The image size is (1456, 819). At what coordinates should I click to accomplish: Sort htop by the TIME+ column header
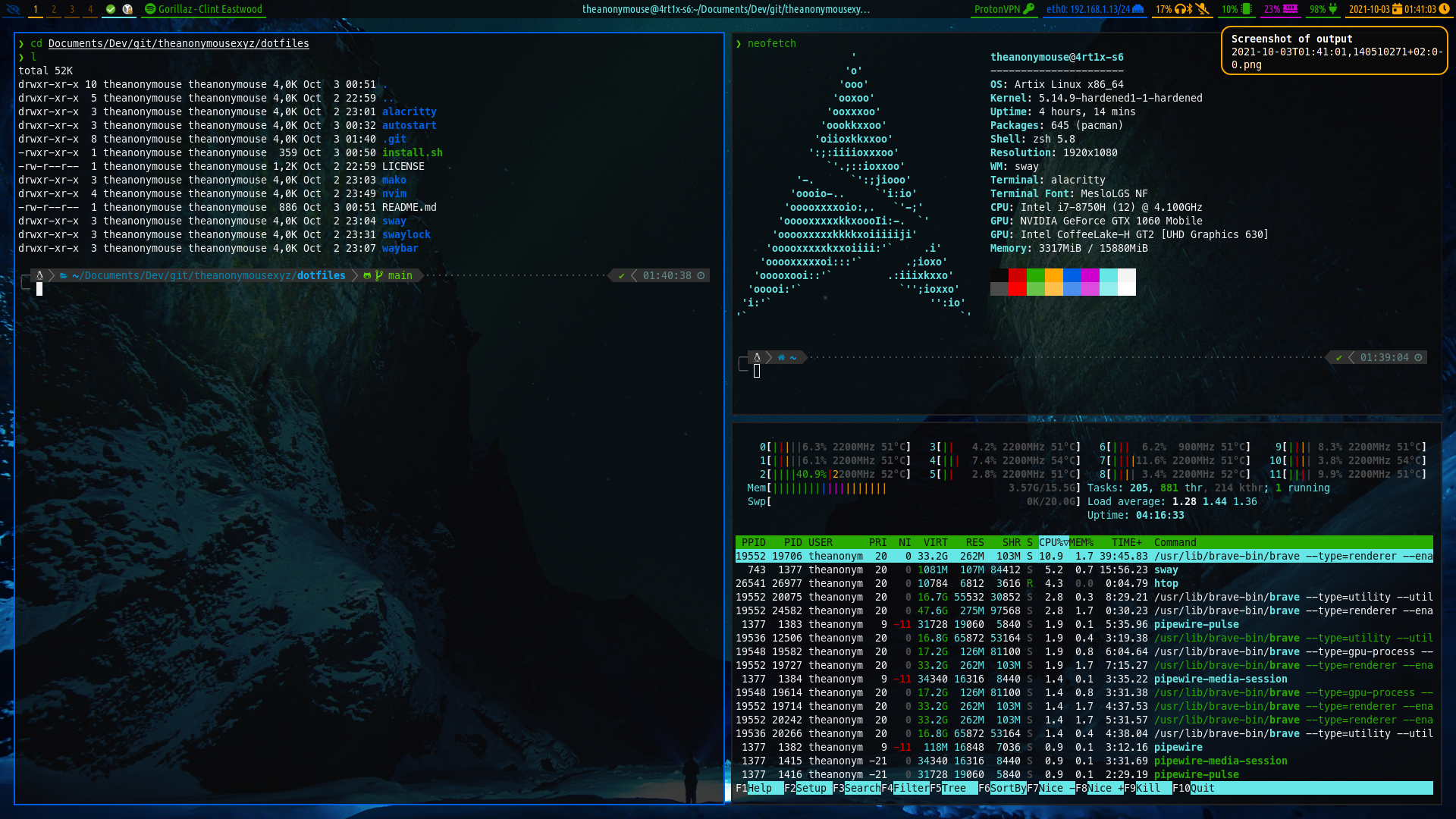point(1127,542)
